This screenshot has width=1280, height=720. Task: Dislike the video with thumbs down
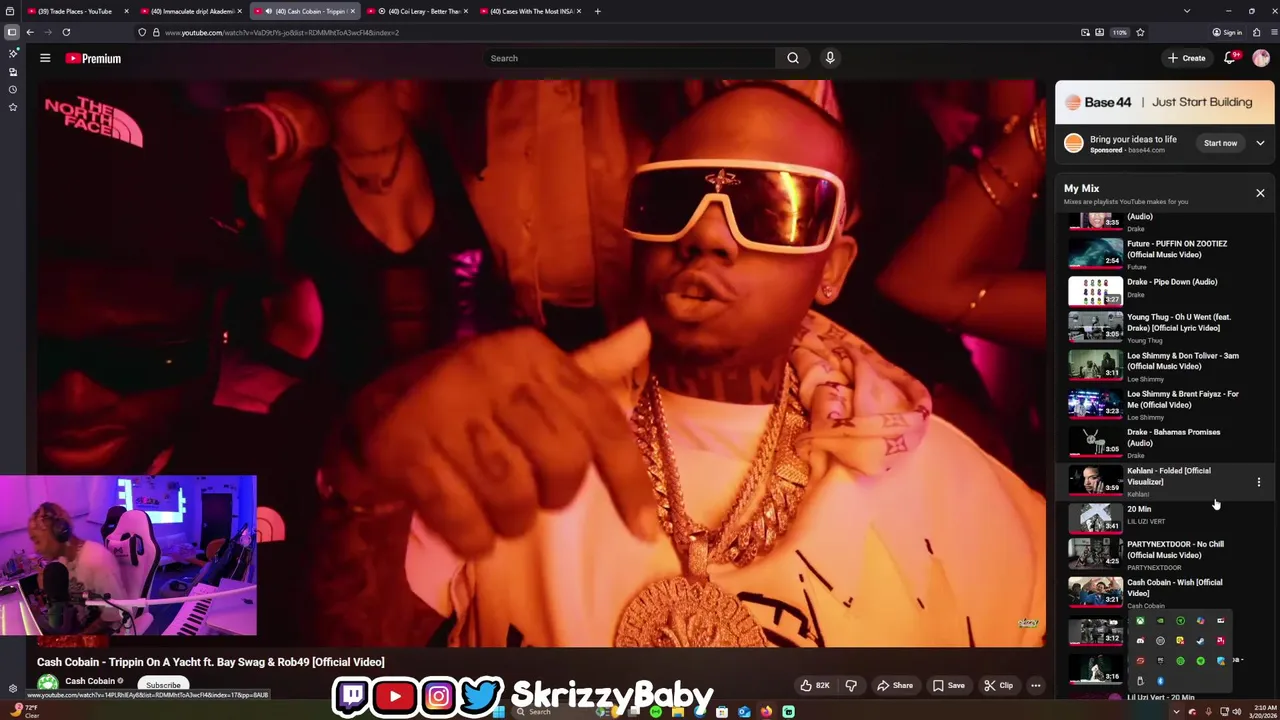pos(851,685)
